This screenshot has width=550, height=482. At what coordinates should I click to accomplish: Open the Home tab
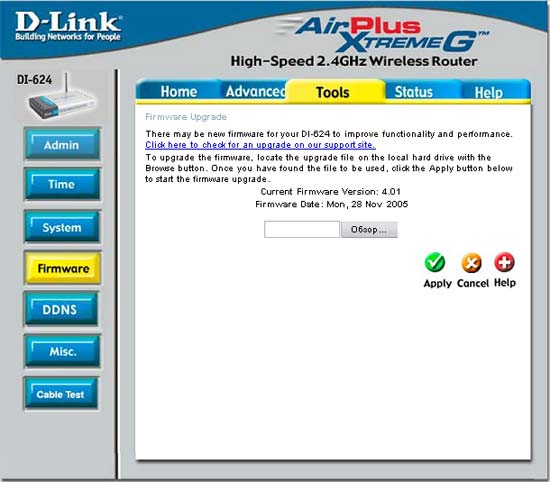pos(179,92)
